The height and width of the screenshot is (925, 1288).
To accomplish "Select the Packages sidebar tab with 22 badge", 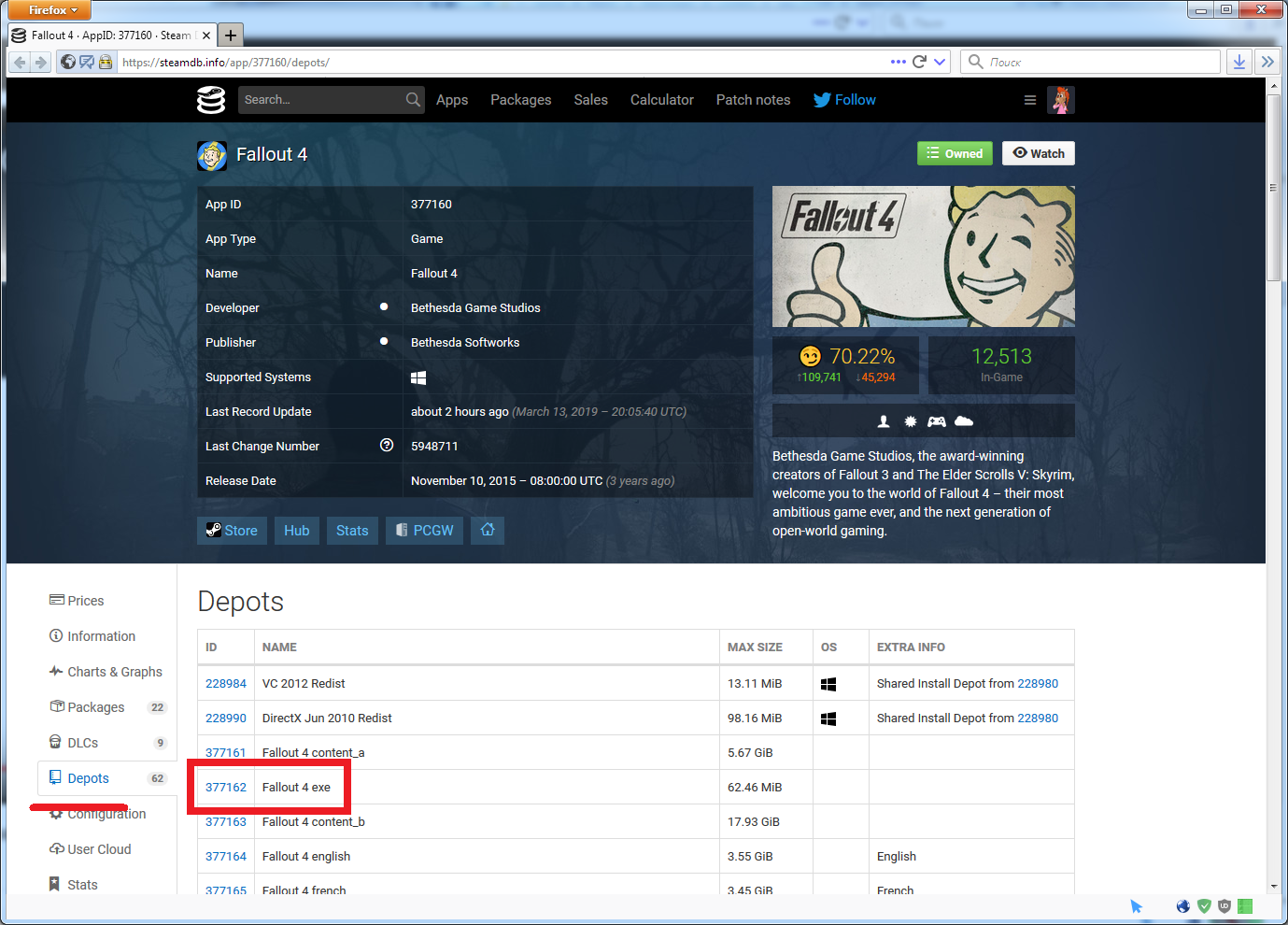I will click(x=106, y=707).
